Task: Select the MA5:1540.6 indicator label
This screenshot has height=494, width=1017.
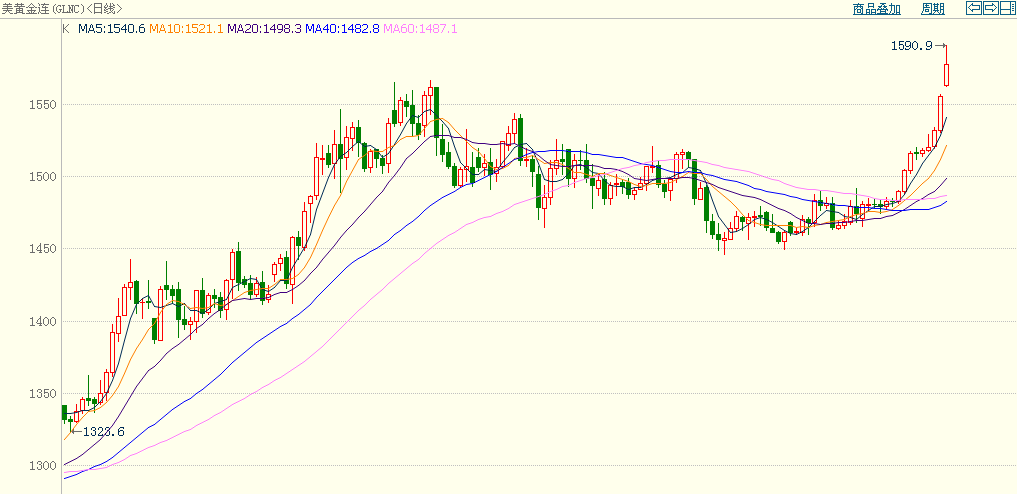Action: pyautogui.click(x=111, y=29)
